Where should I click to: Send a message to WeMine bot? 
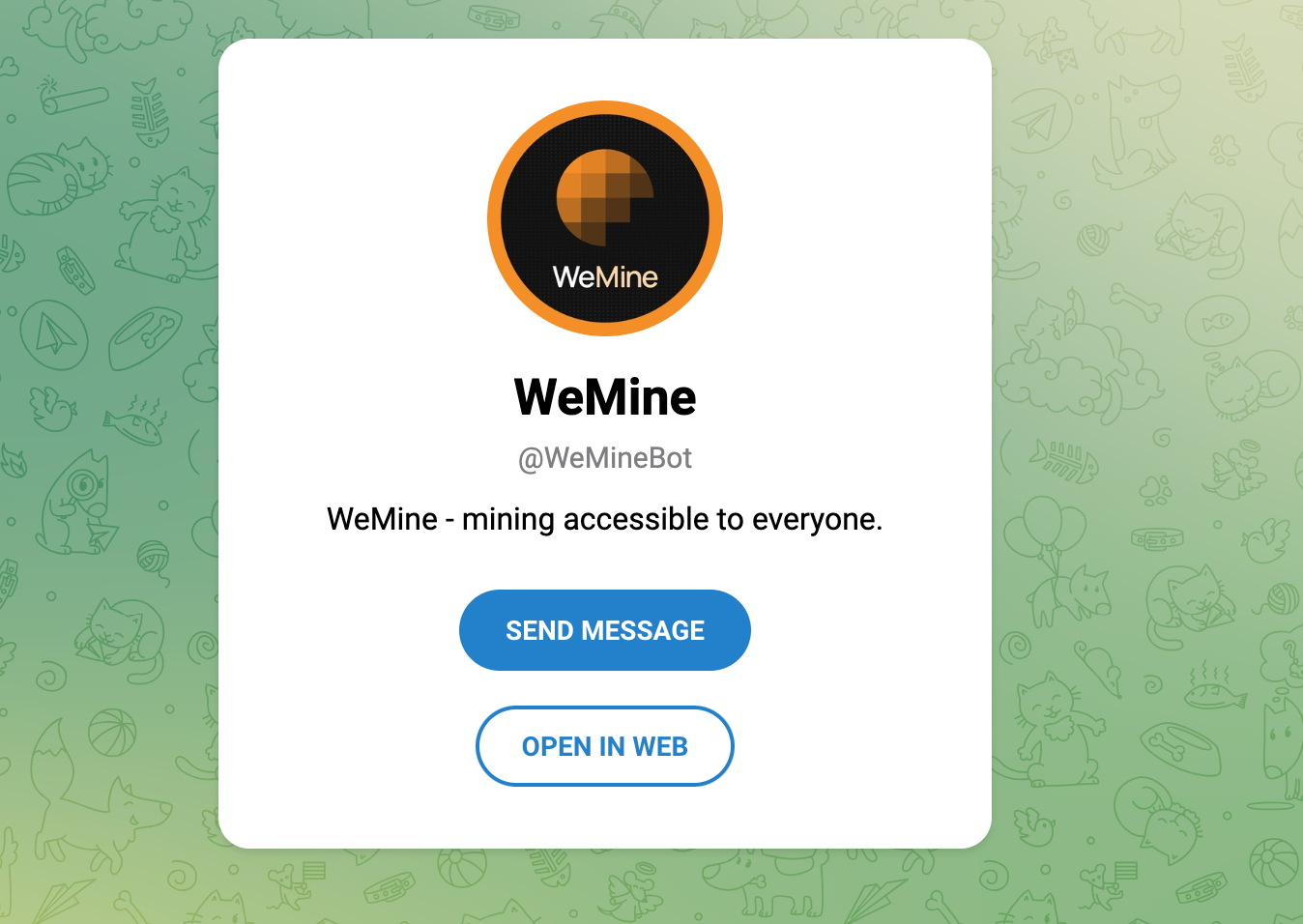(x=605, y=630)
